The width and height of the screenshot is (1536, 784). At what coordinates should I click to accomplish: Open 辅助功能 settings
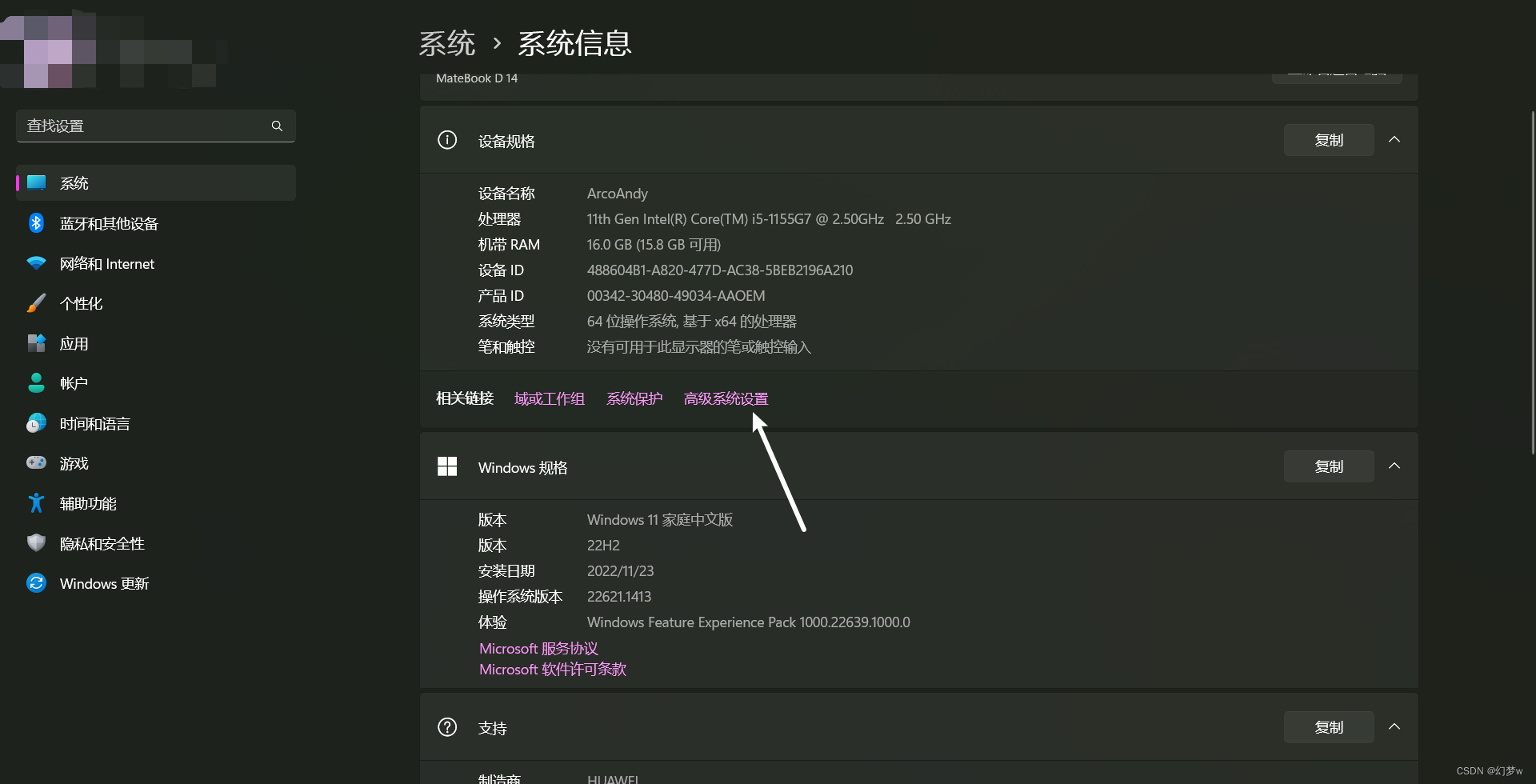coord(156,503)
